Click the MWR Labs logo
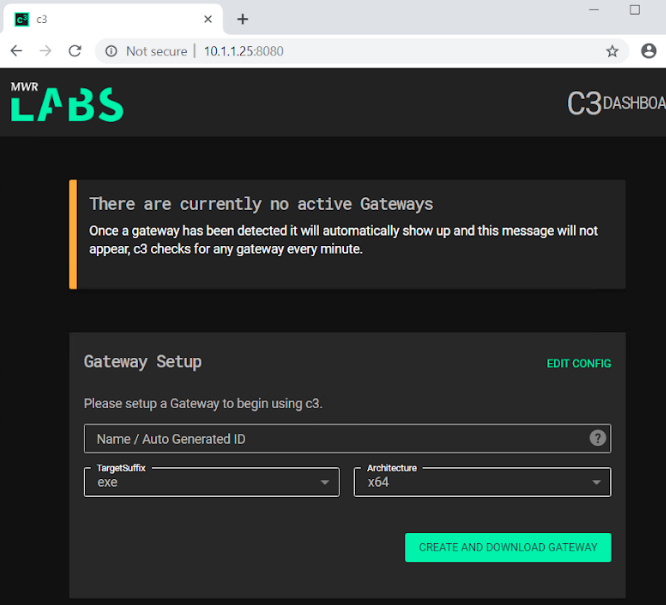The width and height of the screenshot is (666, 605). click(67, 102)
